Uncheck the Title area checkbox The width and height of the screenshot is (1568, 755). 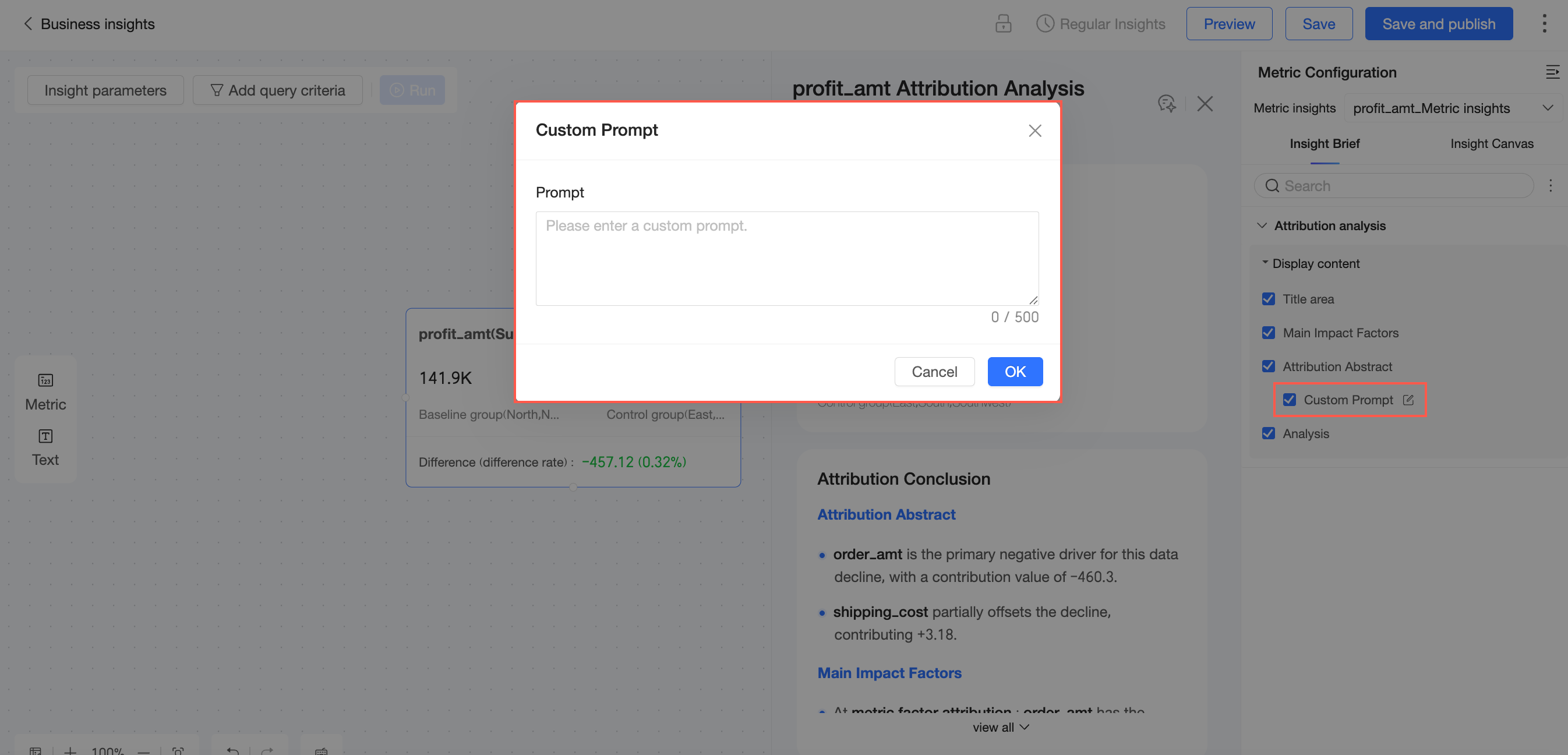click(x=1269, y=299)
